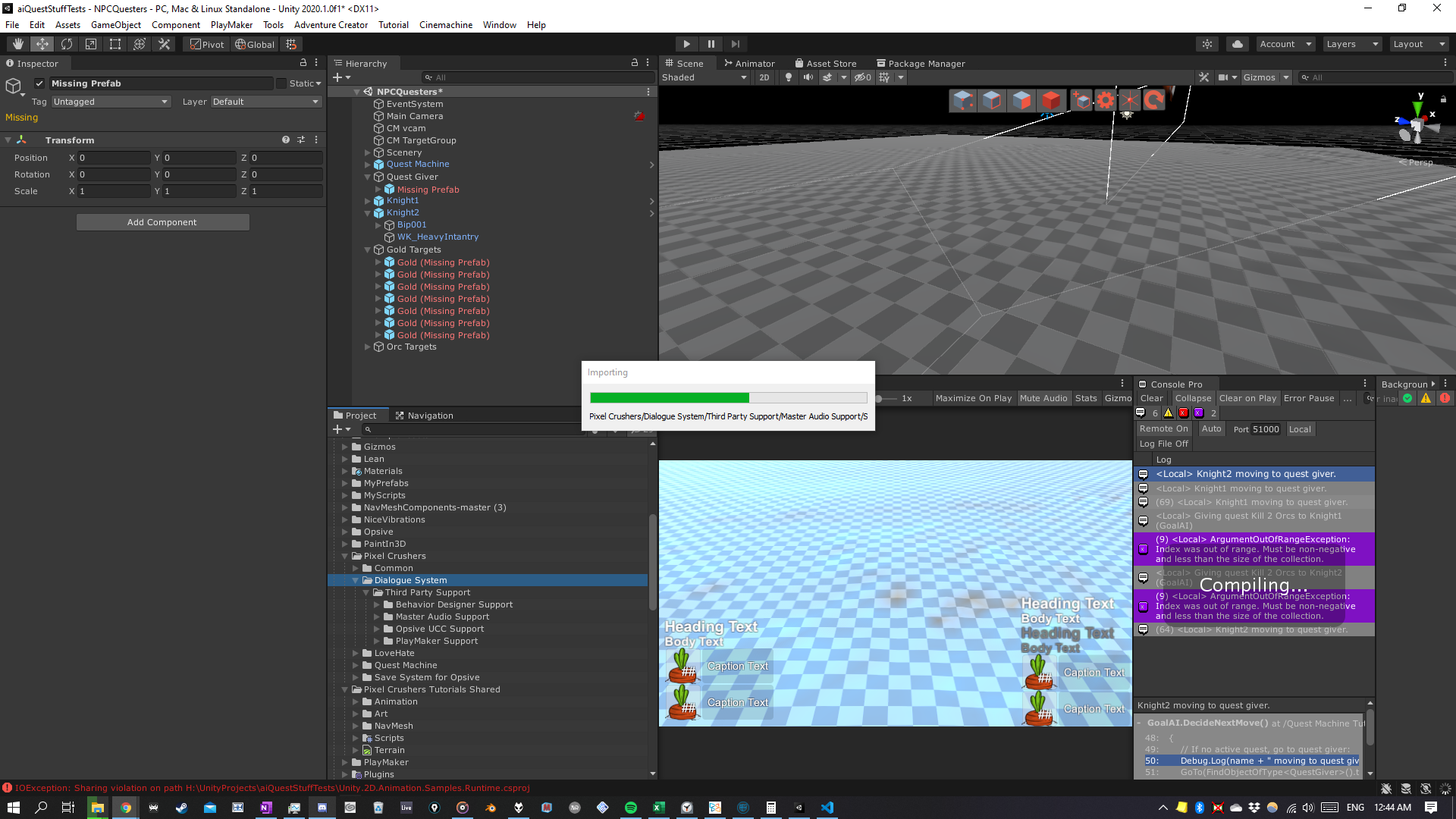Select the Move tool in toolbar

pos(42,44)
